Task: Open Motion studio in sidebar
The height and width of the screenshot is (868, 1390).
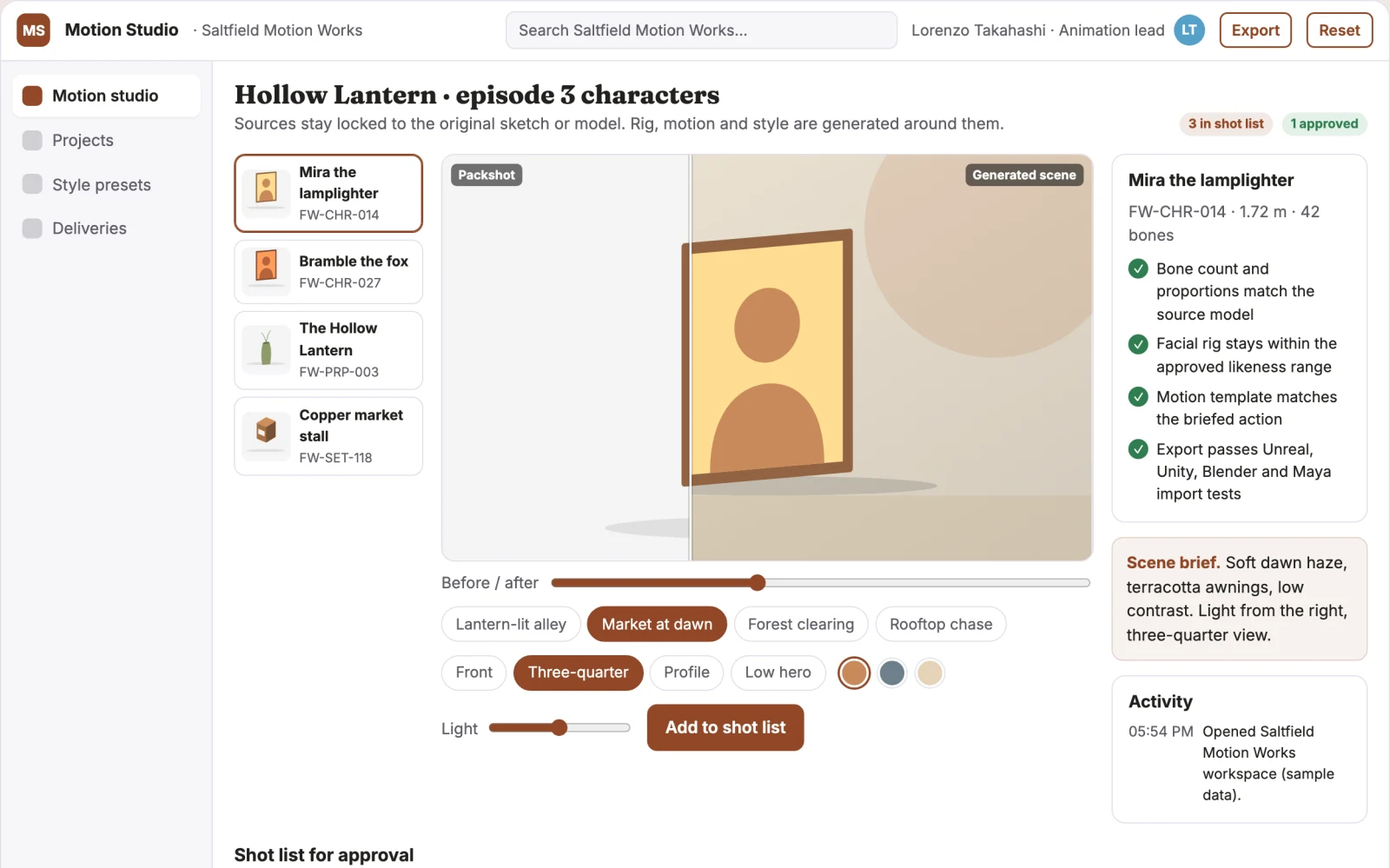Action: point(106,96)
